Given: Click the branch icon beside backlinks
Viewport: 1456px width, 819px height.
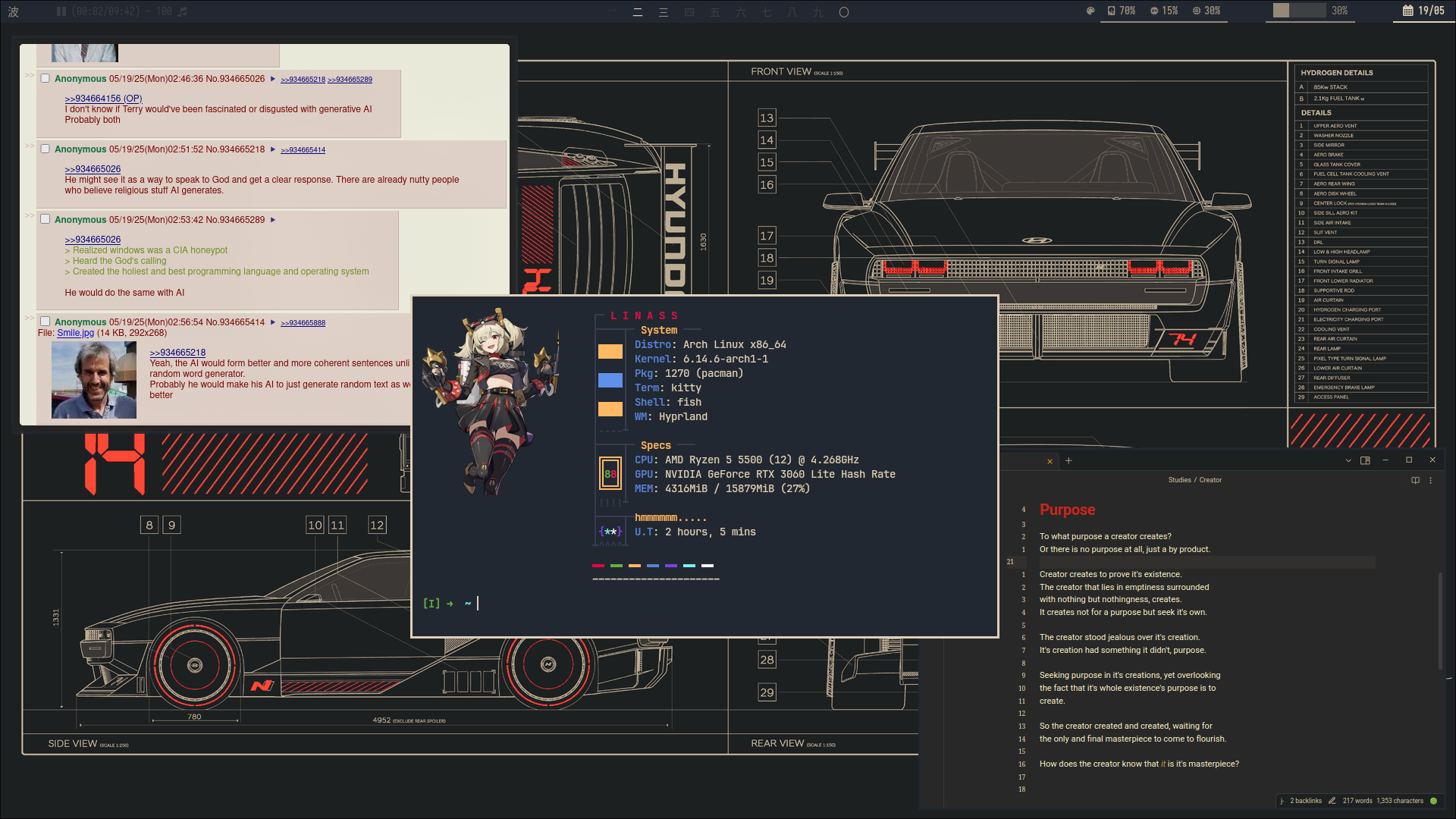Looking at the screenshot, I should tap(1282, 801).
